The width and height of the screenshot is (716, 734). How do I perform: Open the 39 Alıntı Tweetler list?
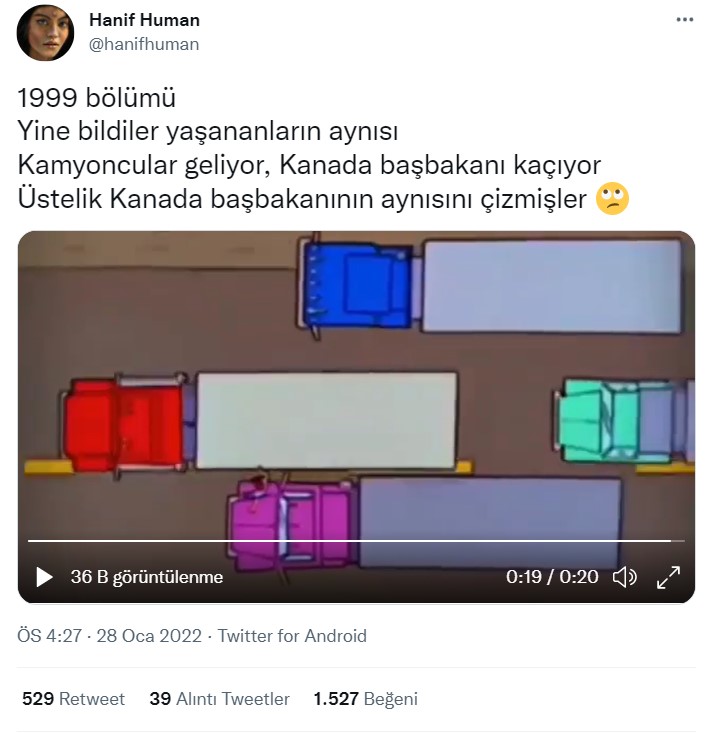pyautogui.click(x=219, y=698)
